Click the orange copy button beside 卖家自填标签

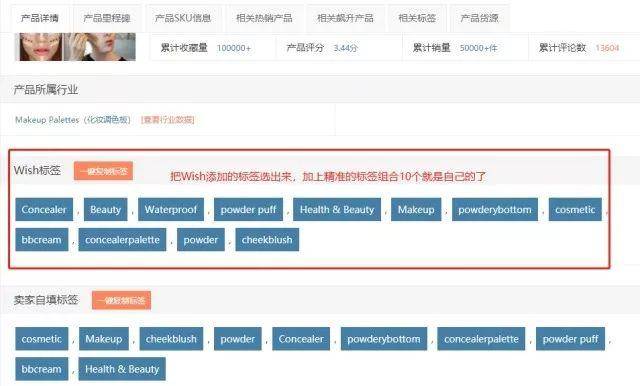tap(121, 300)
